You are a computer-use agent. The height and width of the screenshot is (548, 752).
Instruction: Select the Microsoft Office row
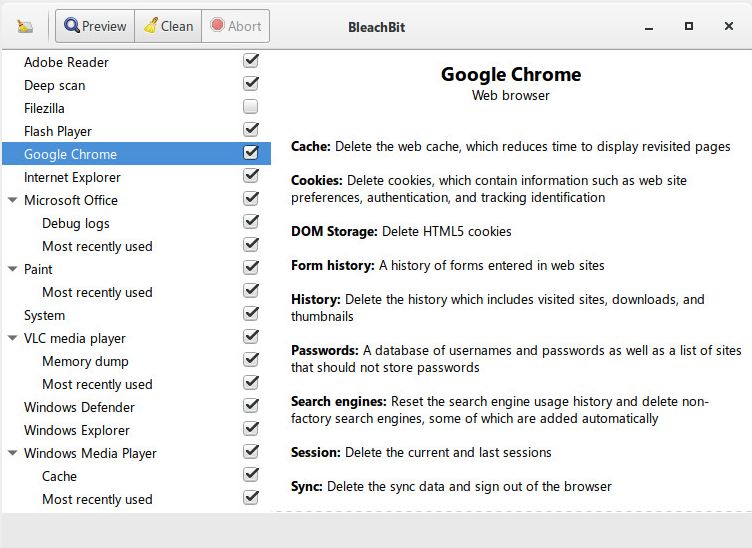tap(136, 200)
